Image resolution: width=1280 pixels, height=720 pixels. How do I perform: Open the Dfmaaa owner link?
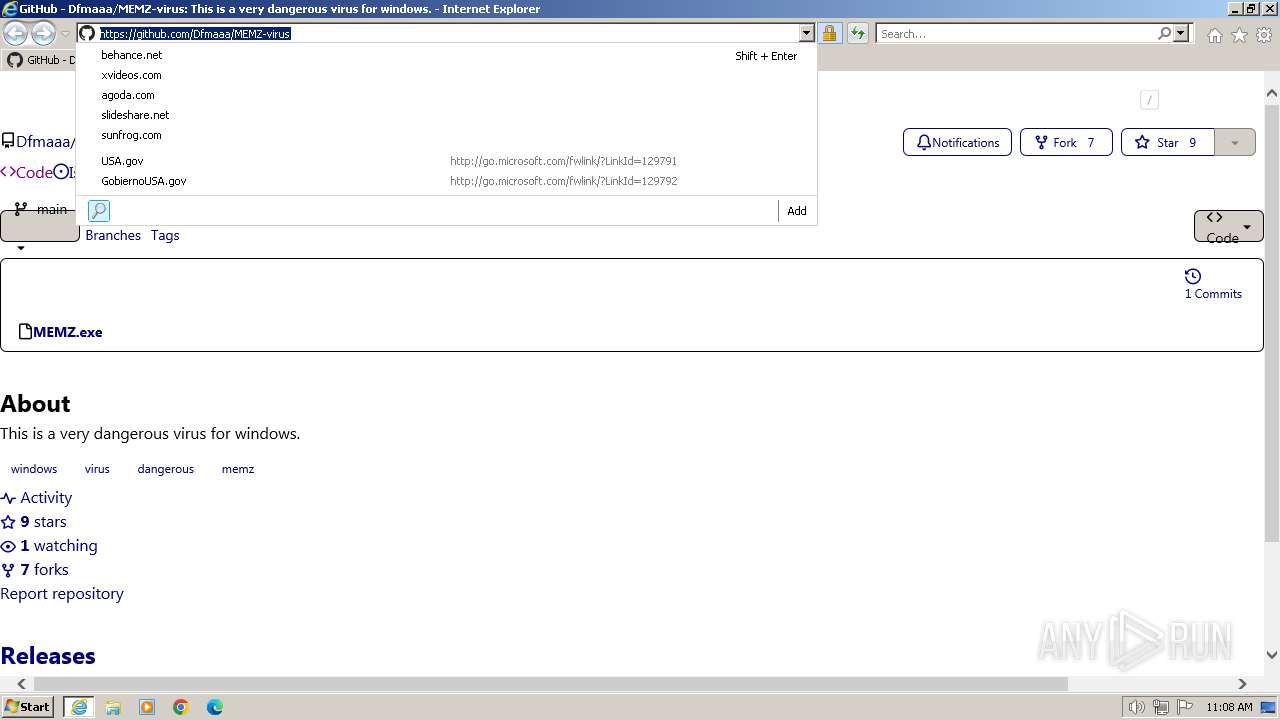coord(42,142)
